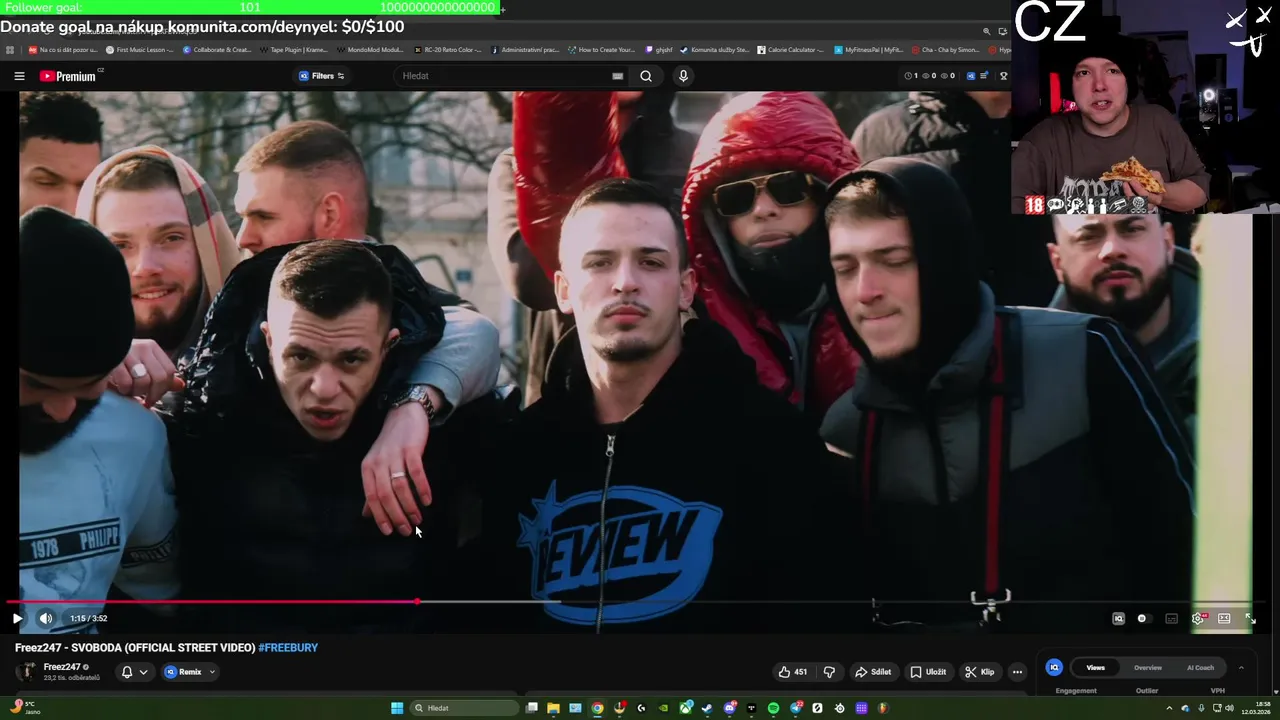Open File Explorer from taskbar

553,708
